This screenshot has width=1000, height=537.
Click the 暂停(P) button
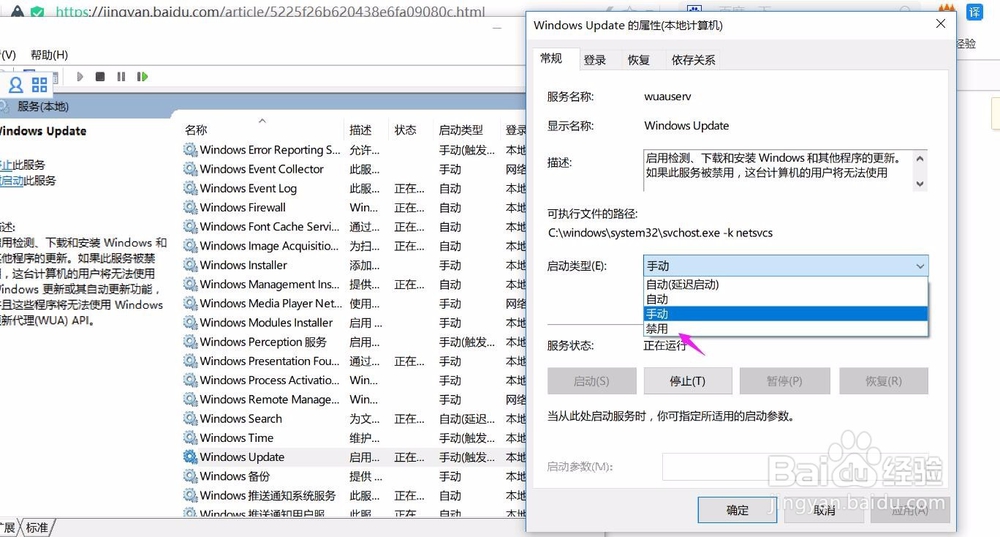pos(784,381)
